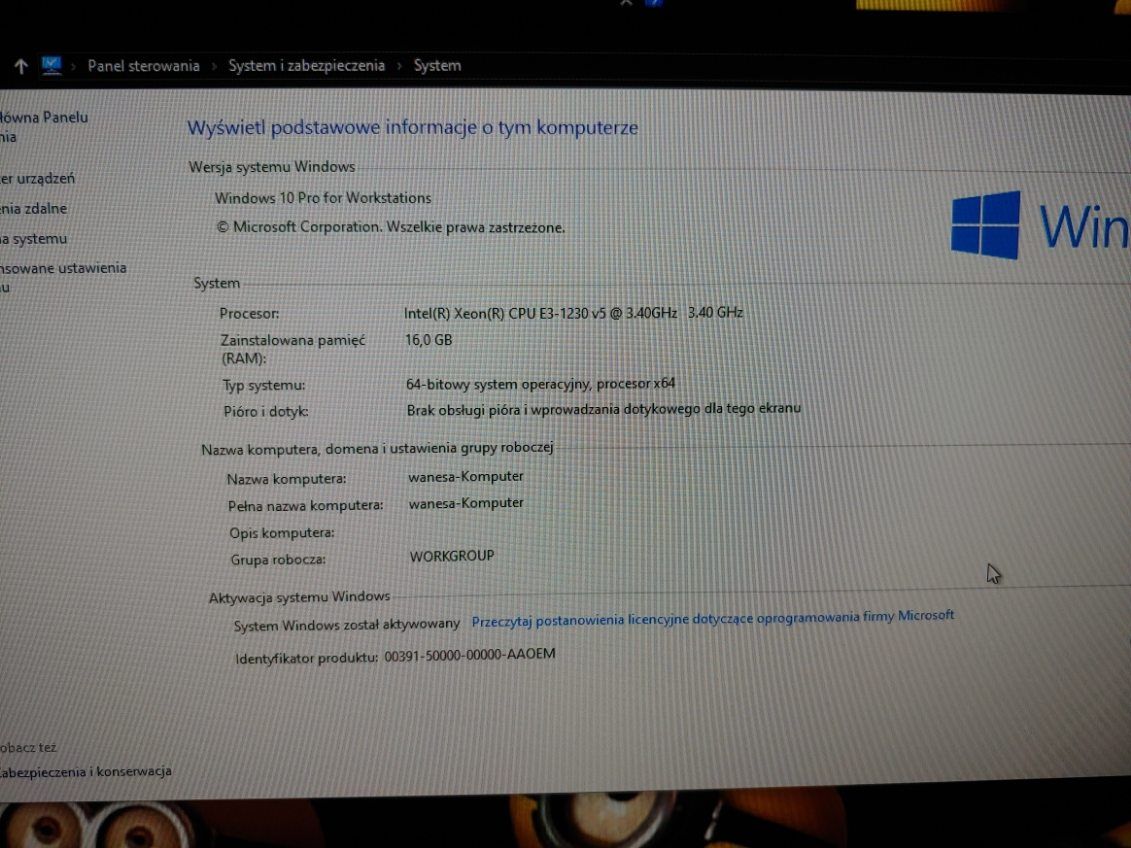Click the 'Opis komputera:' label
The image size is (1131, 848).
pos(282,533)
